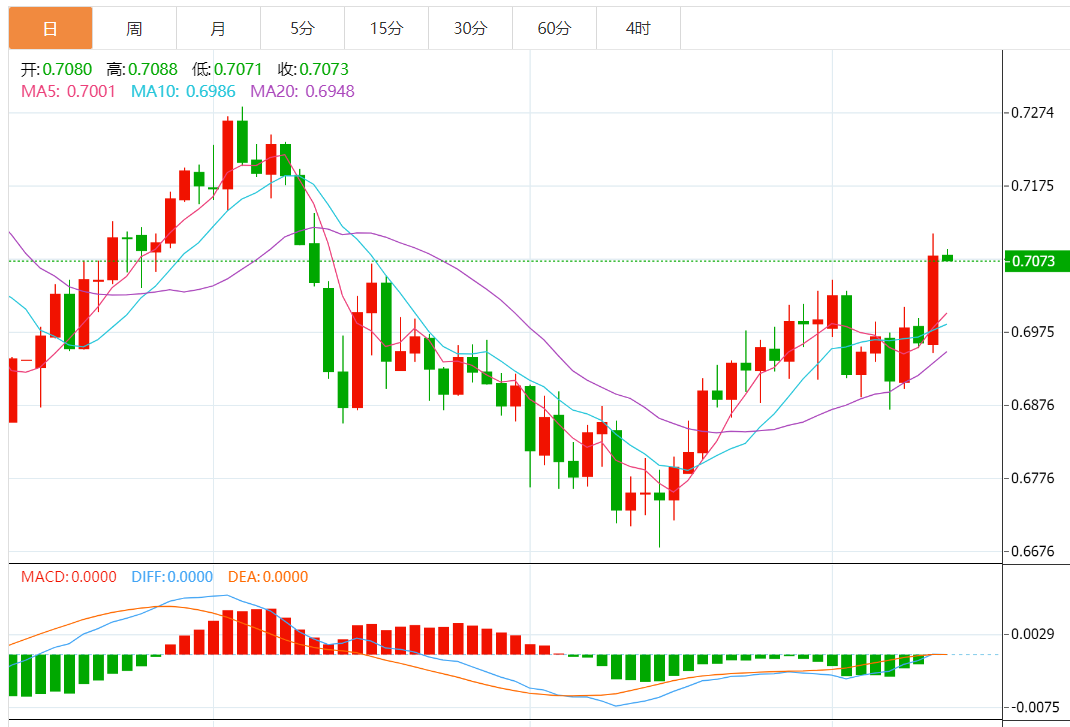The image size is (1070, 727).
Task: Click the opening price 开:0.7080
Action: point(56,69)
